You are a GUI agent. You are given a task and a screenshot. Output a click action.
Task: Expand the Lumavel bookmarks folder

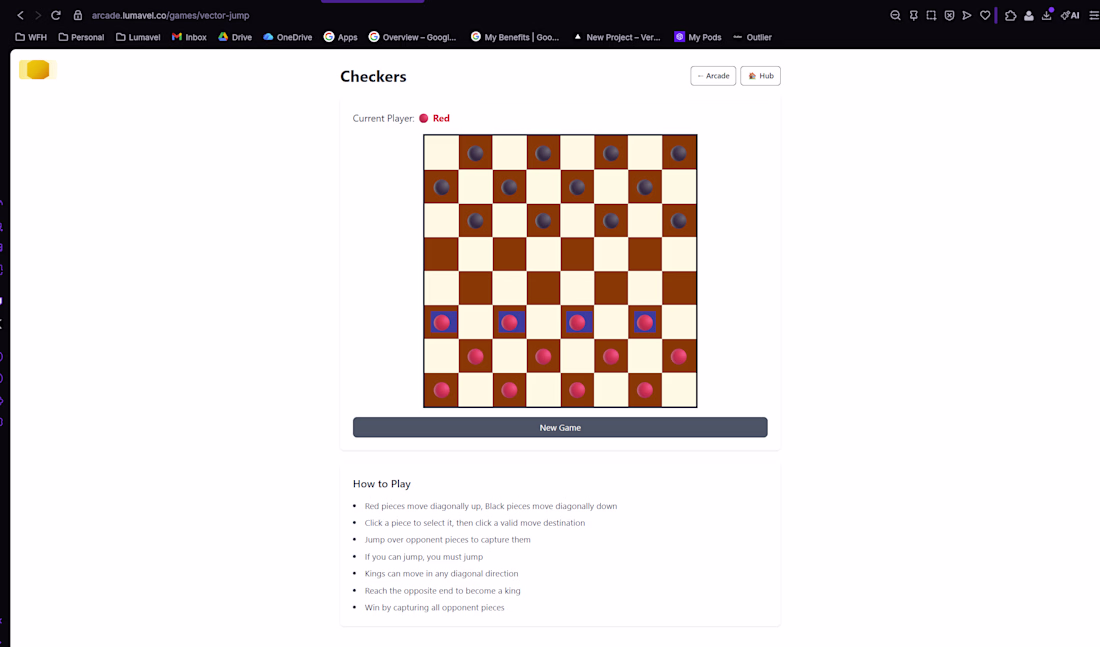(138, 37)
